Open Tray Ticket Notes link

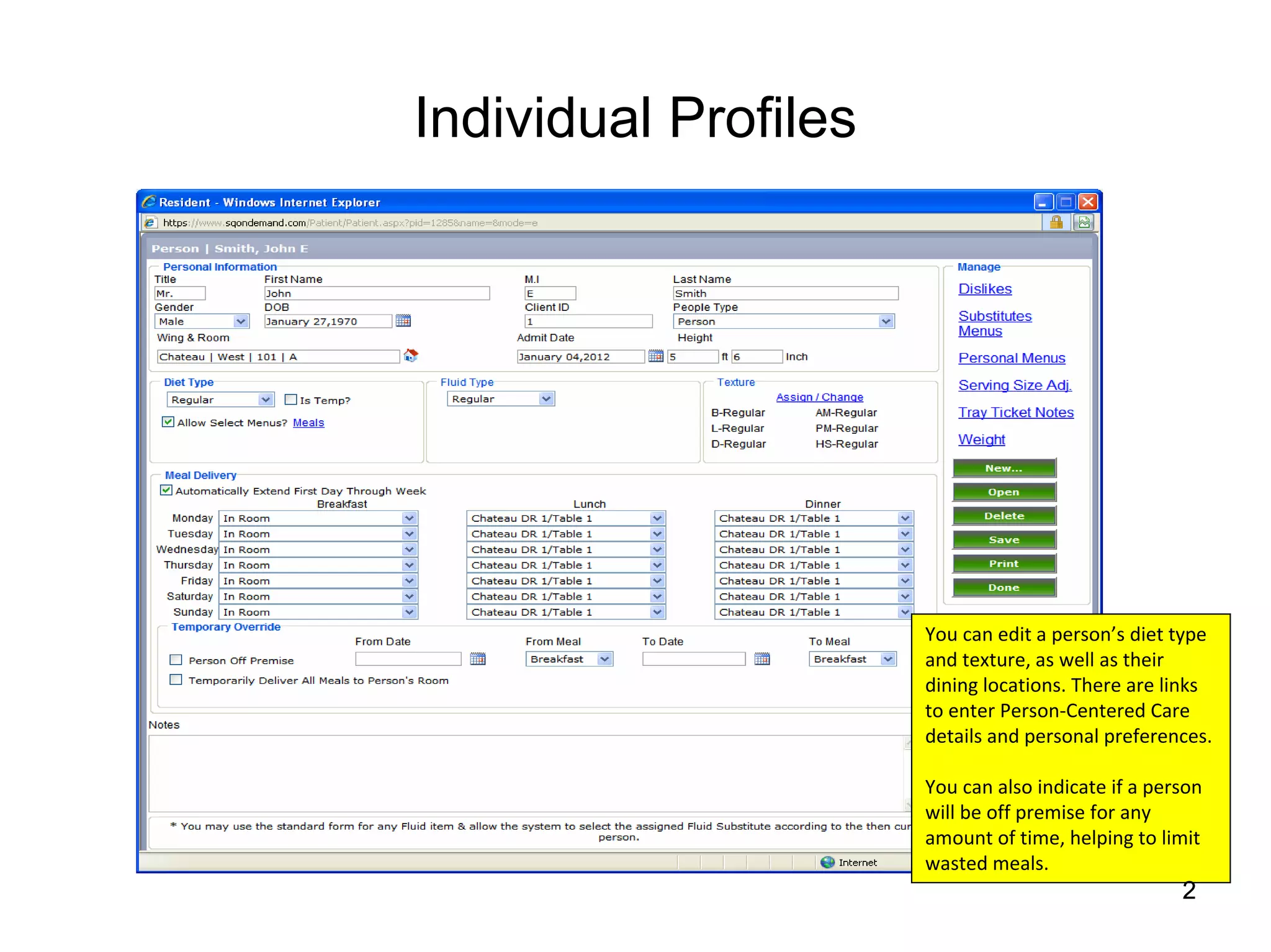(1015, 412)
